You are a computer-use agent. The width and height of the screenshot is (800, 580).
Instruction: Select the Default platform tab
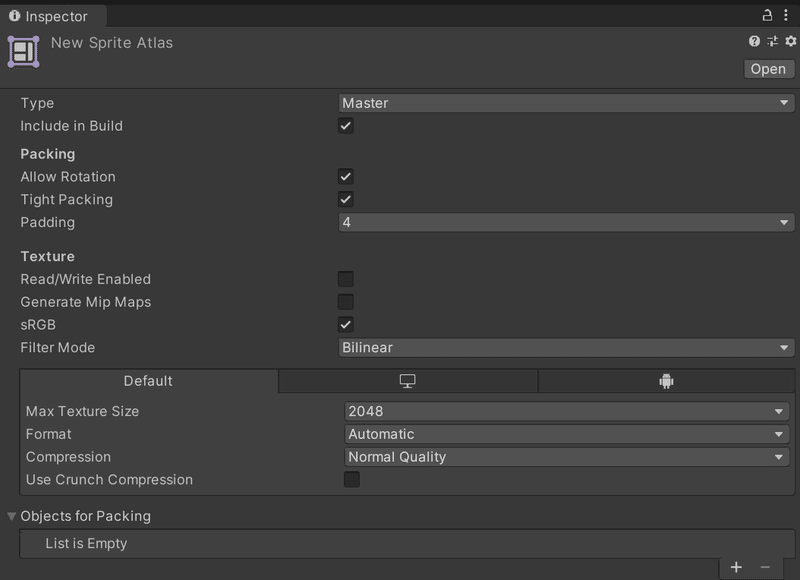148,381
